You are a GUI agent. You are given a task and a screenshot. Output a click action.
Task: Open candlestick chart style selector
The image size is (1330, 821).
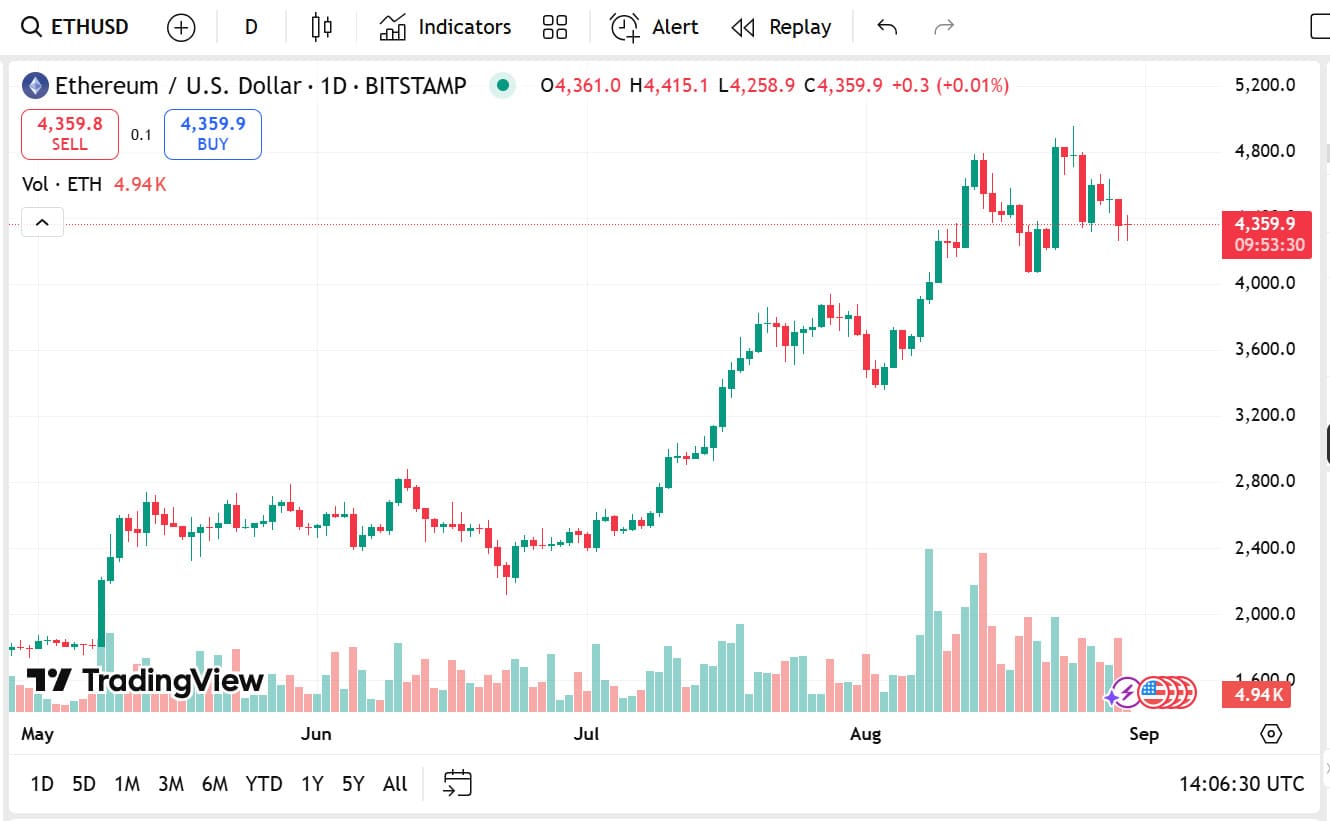tap(321, 27)
